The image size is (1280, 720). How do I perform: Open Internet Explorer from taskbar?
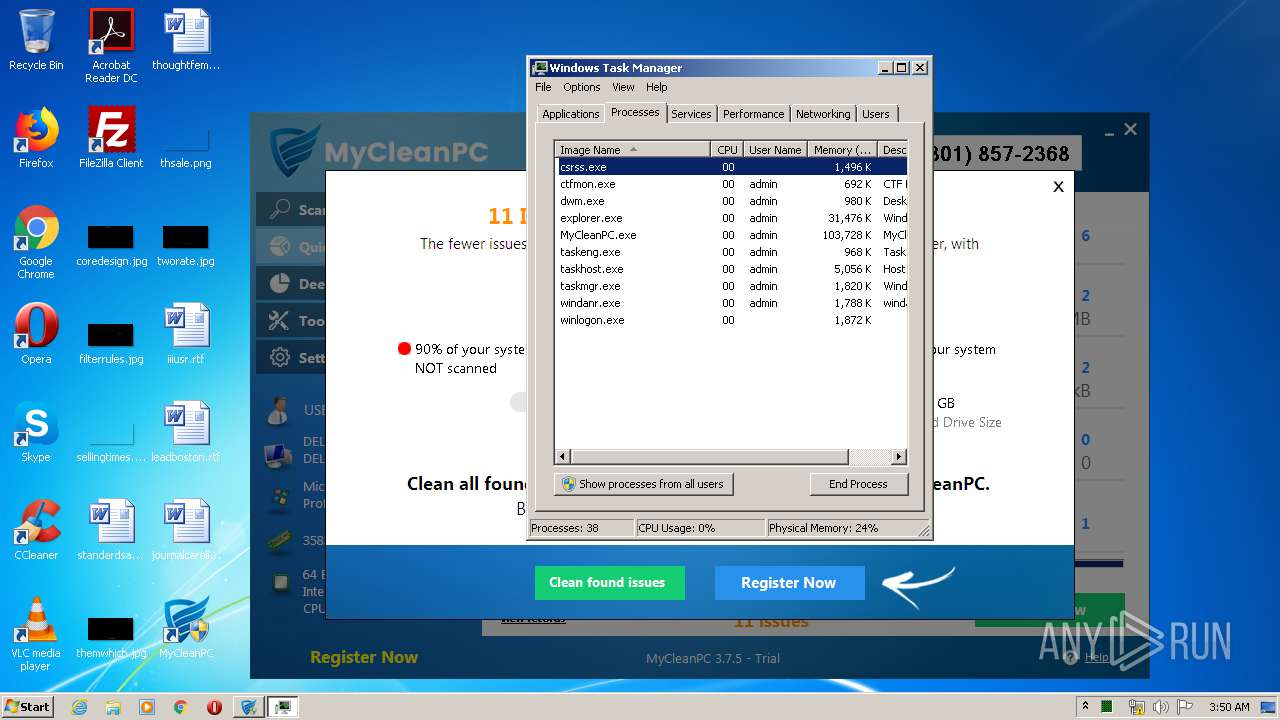click(x=80, y=707)
